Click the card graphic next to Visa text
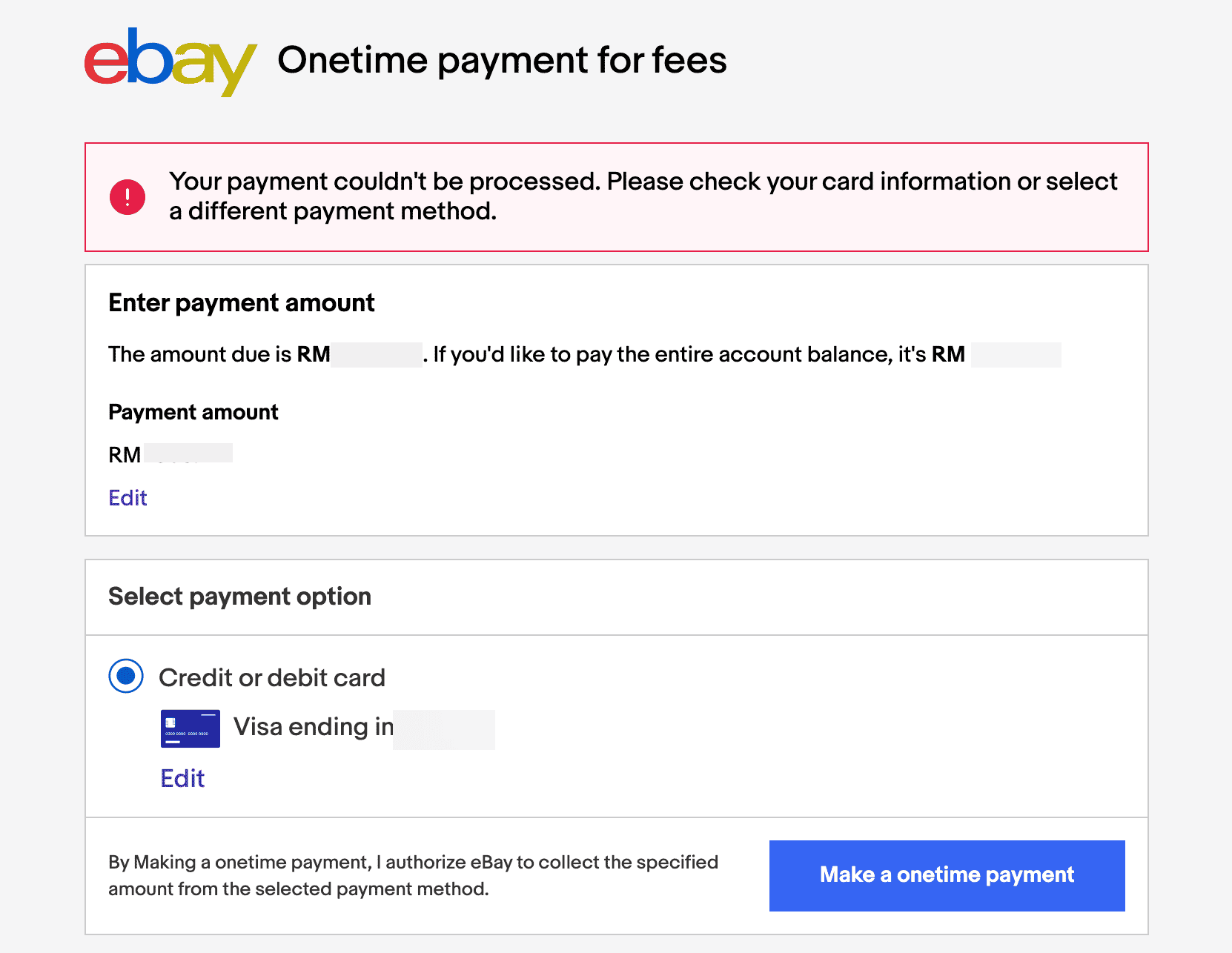Viewport: 1232px width, 953px height. (190, 728)
